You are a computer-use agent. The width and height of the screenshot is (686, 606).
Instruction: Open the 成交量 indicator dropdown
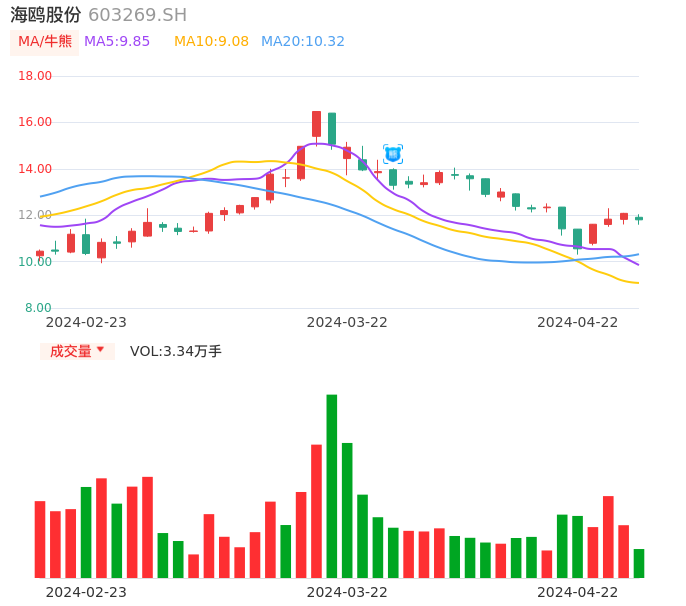77,351
